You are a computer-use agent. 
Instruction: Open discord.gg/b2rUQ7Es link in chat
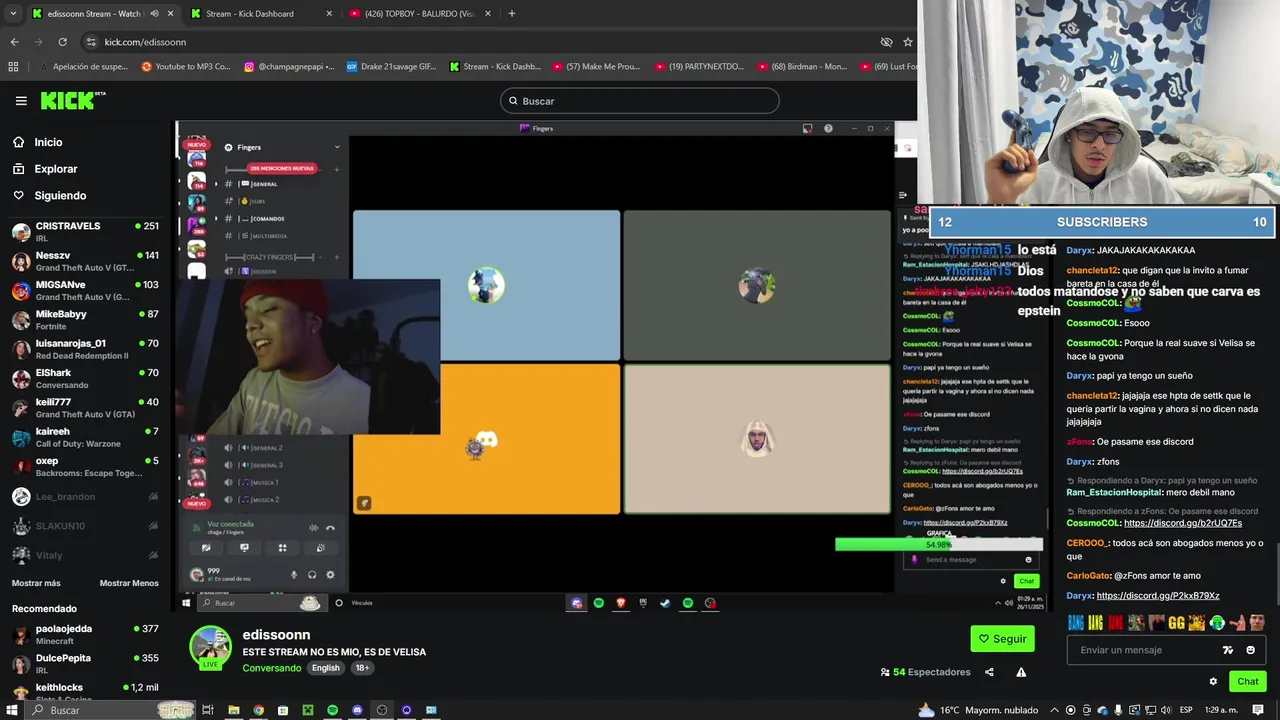1183,523
